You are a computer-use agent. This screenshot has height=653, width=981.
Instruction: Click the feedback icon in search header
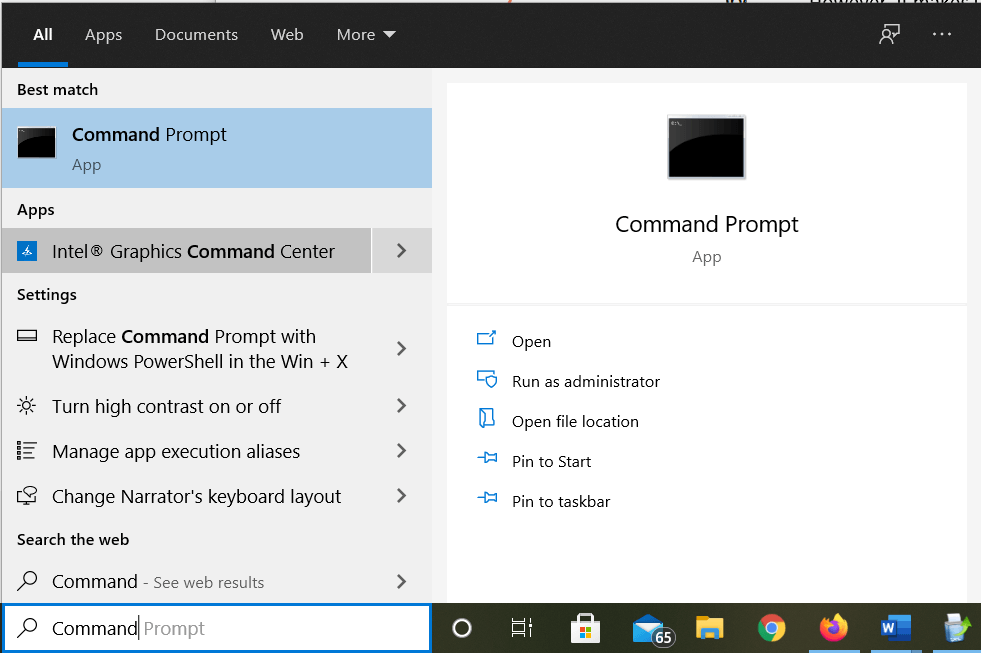click(889, 34)
